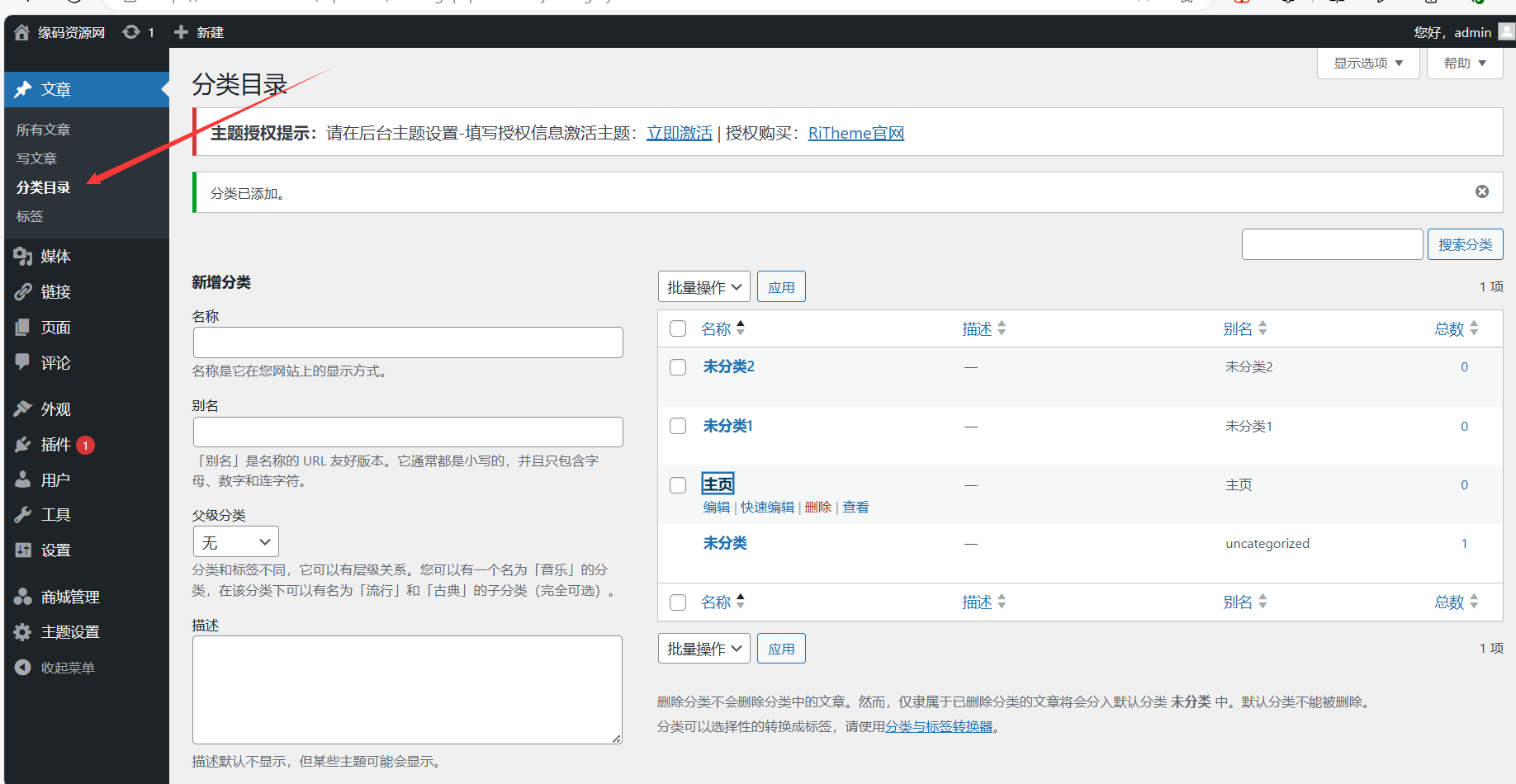The height and width of the screenshot is (784, 1516).
Task: Click 查看 under the 主页 row
Action: tap(855, 507)
